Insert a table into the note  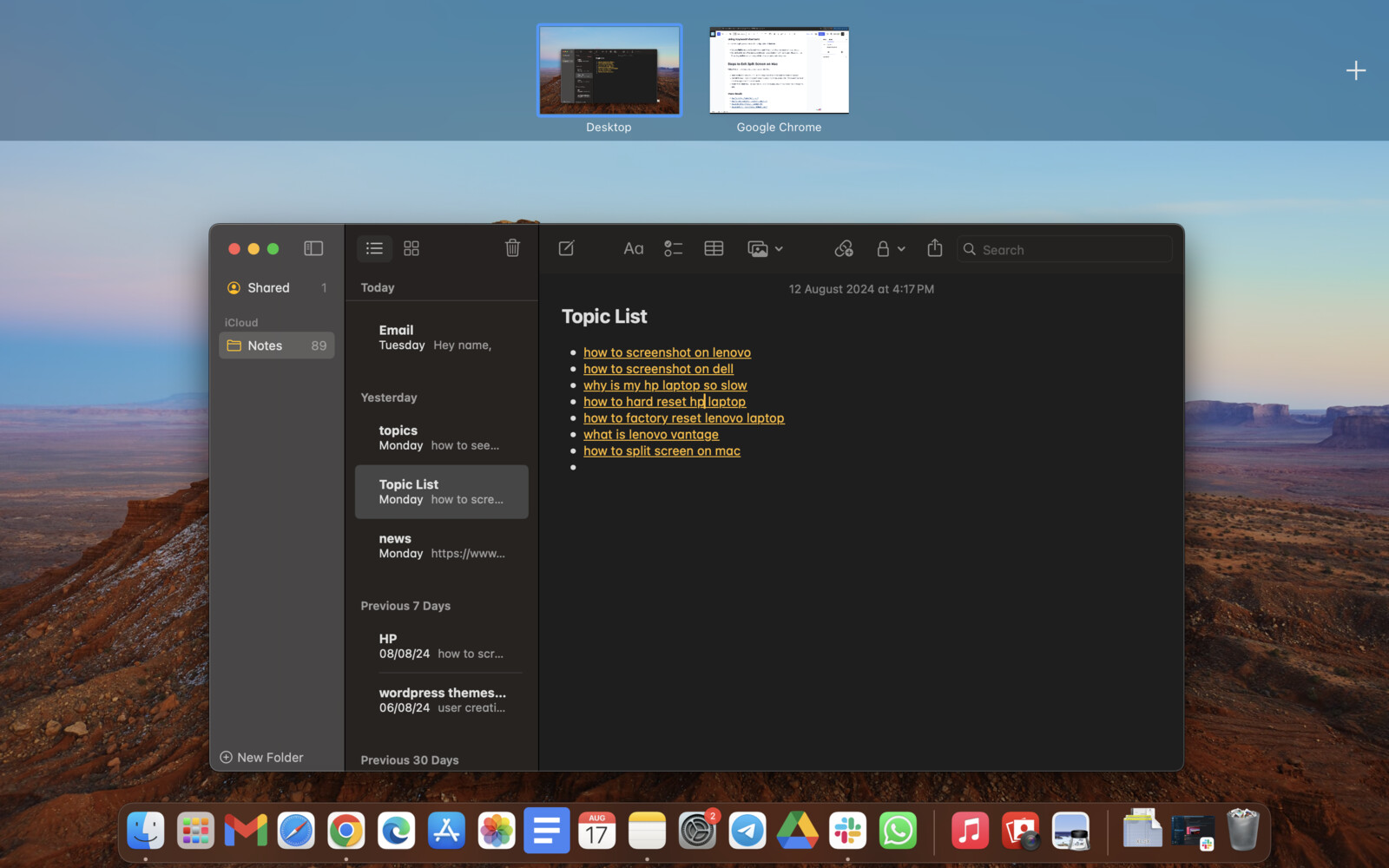click(x=714, y=248)
